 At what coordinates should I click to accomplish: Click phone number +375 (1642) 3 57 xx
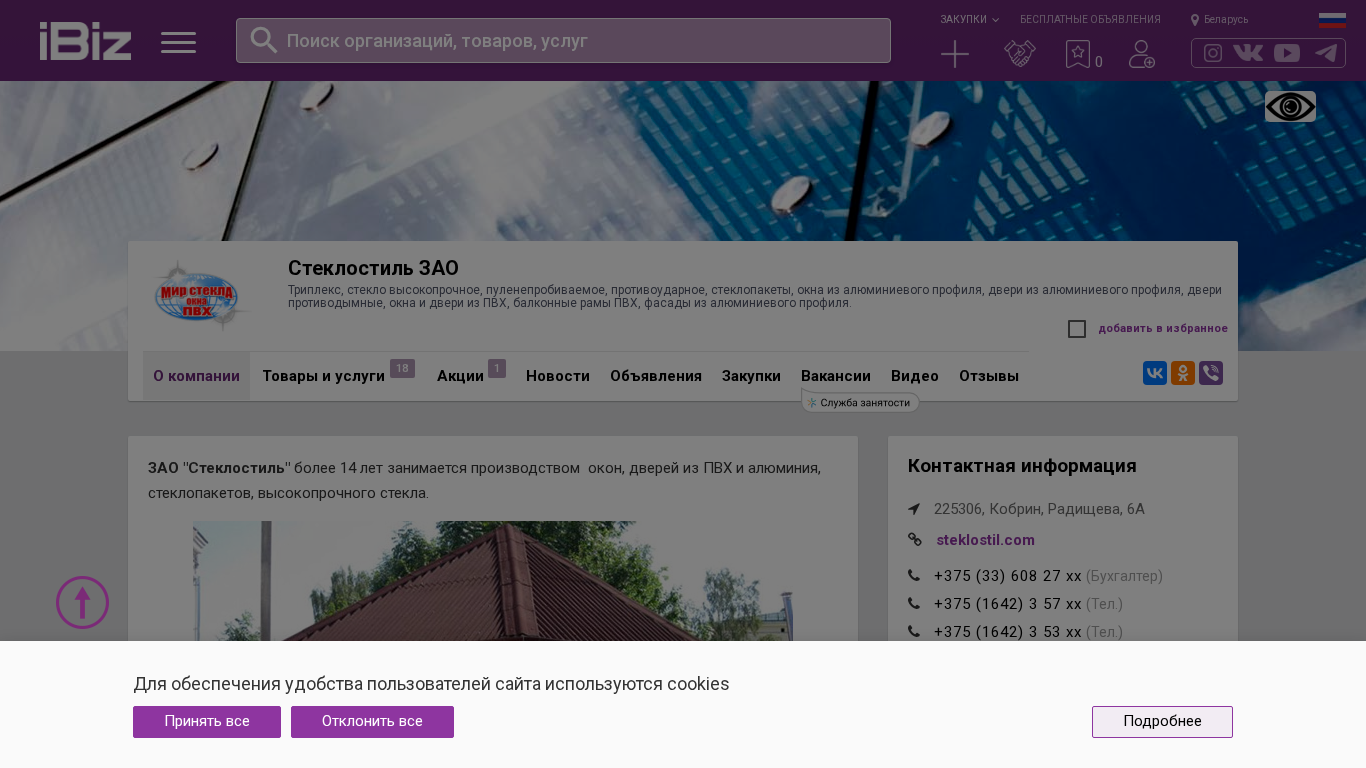(1008, 604)
